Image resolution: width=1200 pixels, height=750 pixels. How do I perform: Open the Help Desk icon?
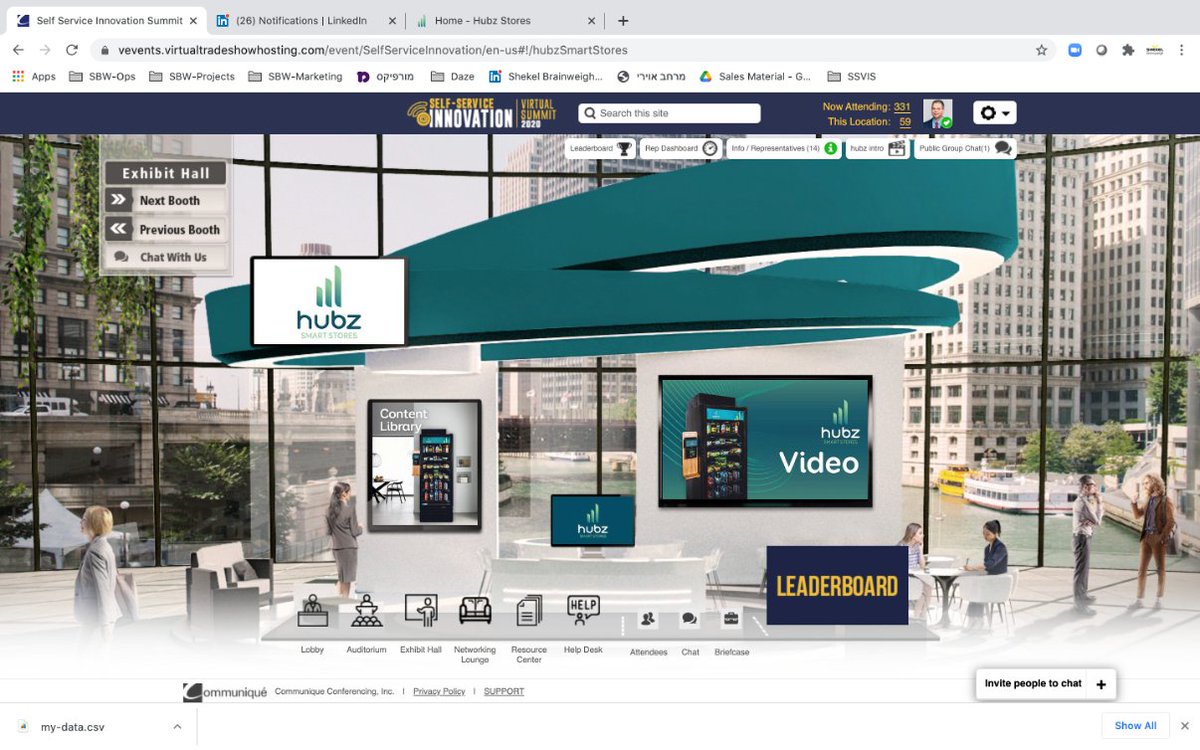tap(583, 609)
